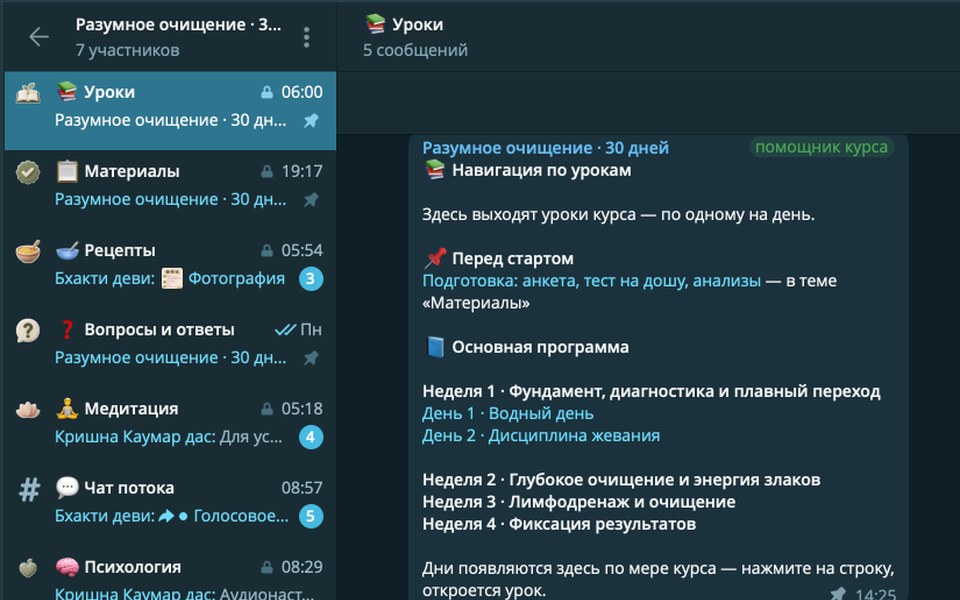Click the time «06:00» in Уроки row
Viewport: 960px width, 600px height.
click(x=302, y=92)
